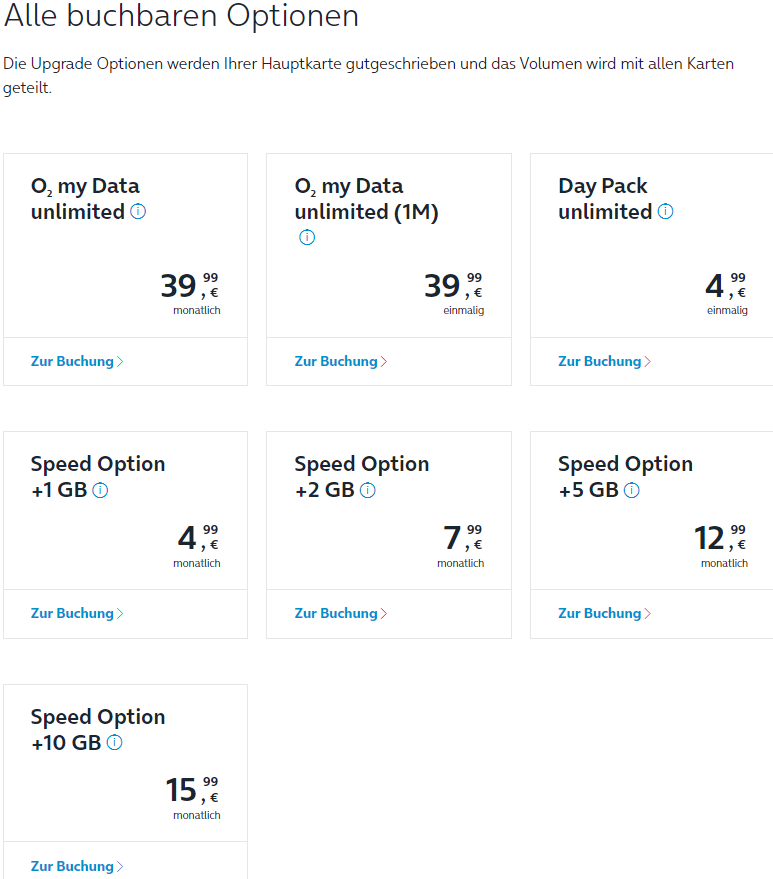Click the Alle buchbaren Optionen heading
773x879 pixels.
[x=181, y=15]
